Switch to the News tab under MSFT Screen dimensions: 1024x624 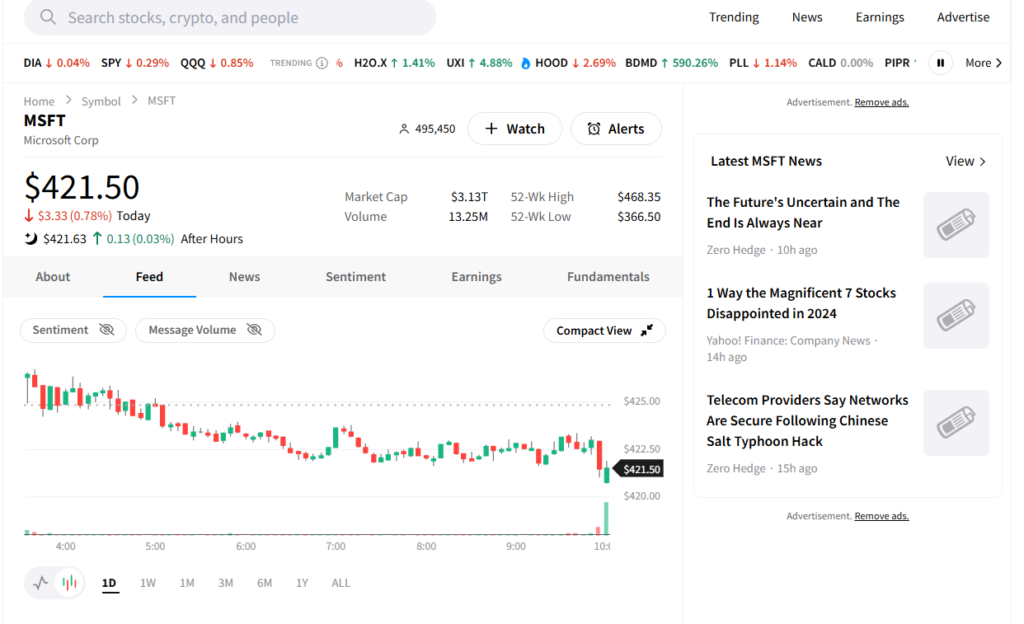244,277
